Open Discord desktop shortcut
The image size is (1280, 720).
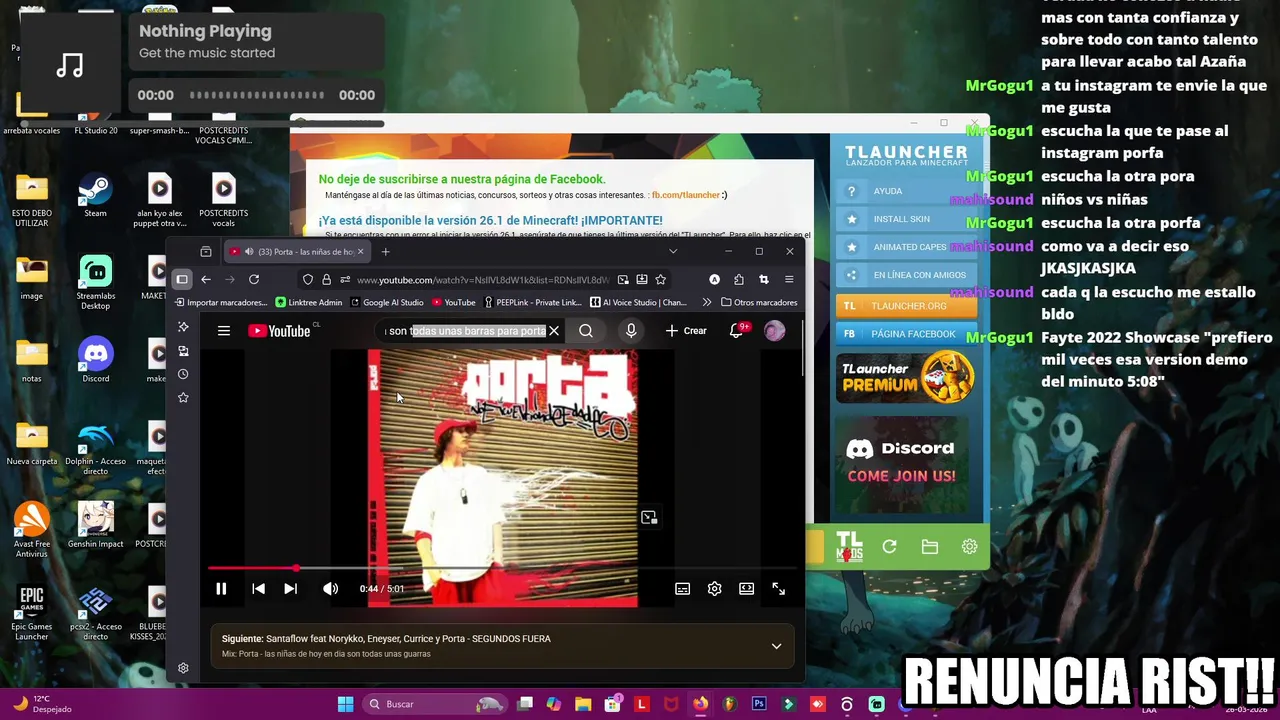95,359
